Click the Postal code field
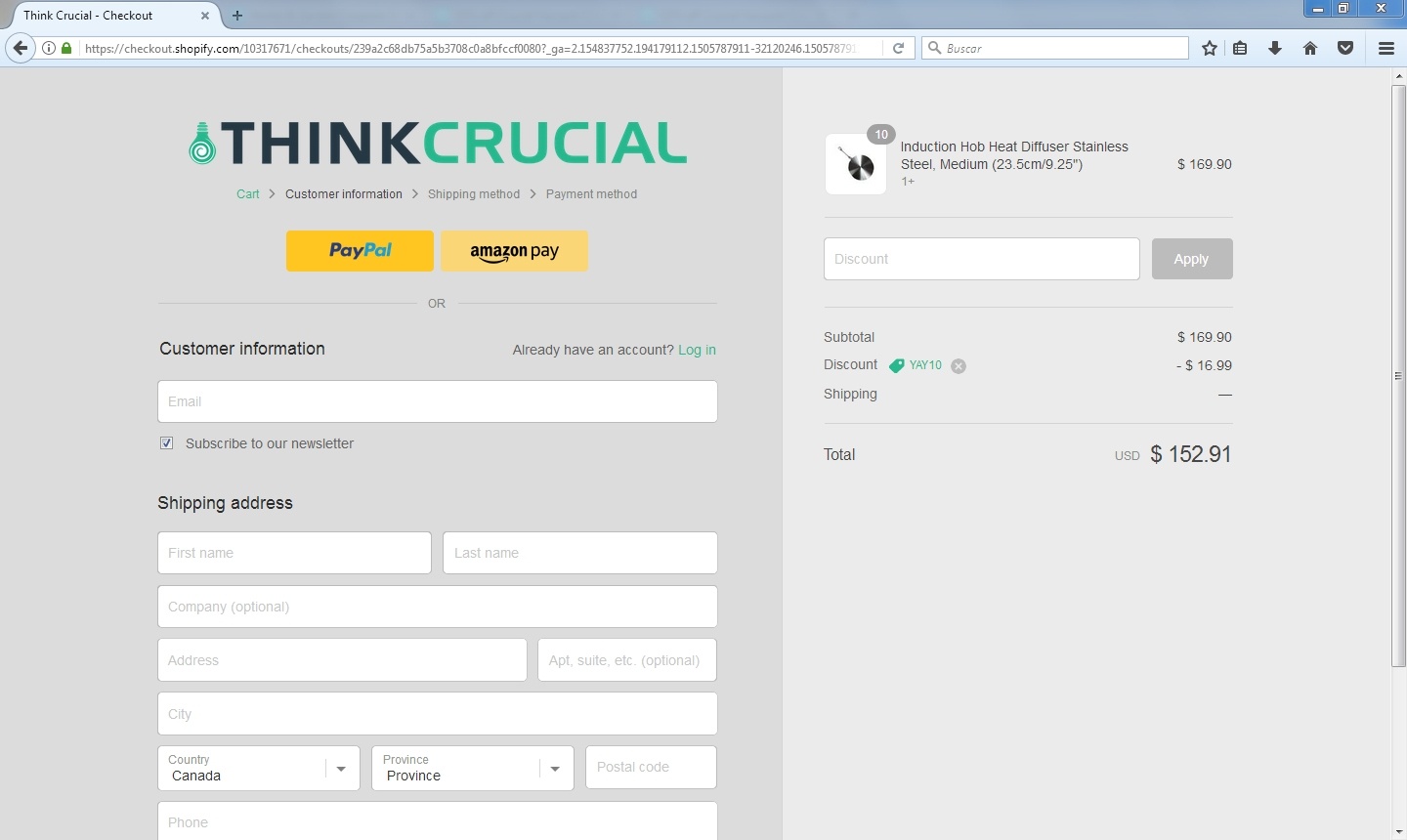The width and height of the screenshot is (1407, 840). click(651, 768)
